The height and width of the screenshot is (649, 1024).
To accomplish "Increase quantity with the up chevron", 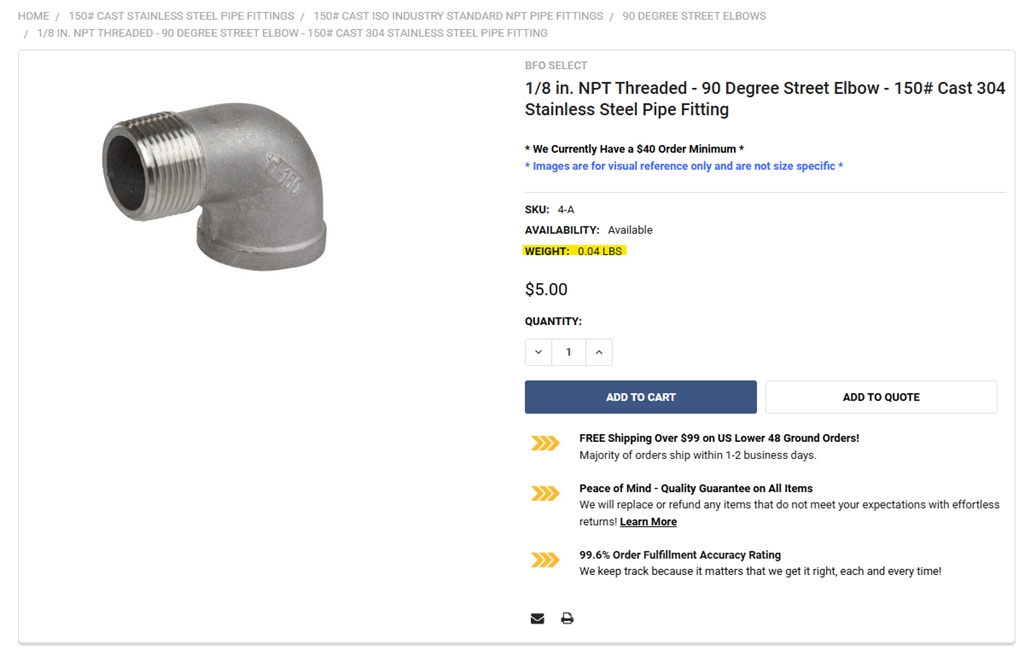I will click(599, 352).
